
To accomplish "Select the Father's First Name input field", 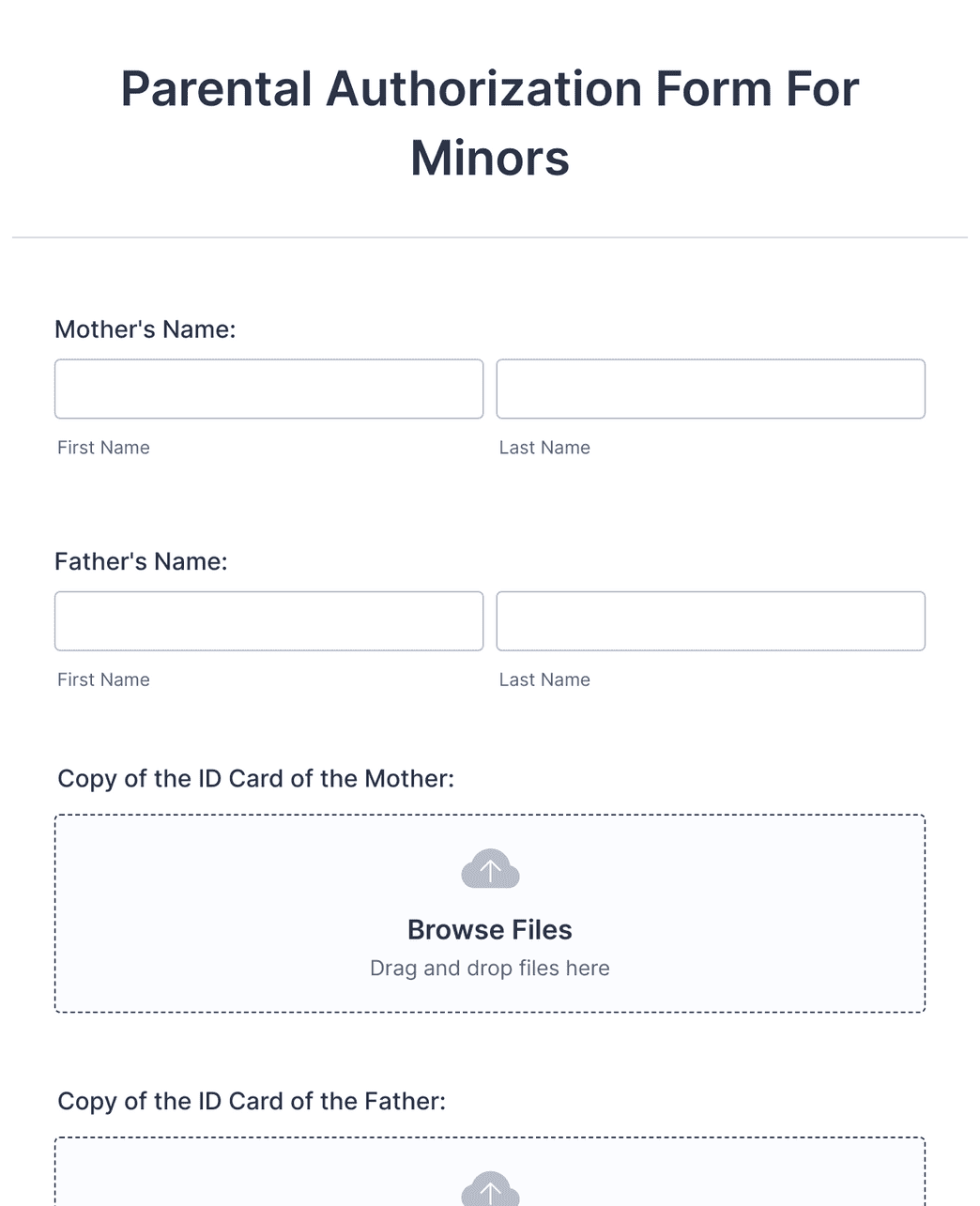I will (x=268, y=620).
